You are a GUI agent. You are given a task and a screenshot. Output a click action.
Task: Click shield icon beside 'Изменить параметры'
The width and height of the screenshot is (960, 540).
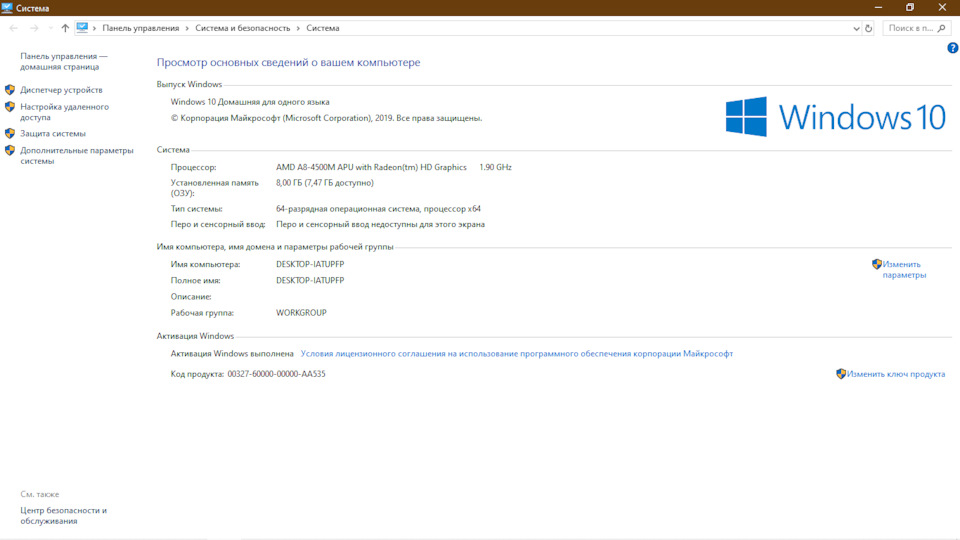pyautogui.click(x=877, y=264)
